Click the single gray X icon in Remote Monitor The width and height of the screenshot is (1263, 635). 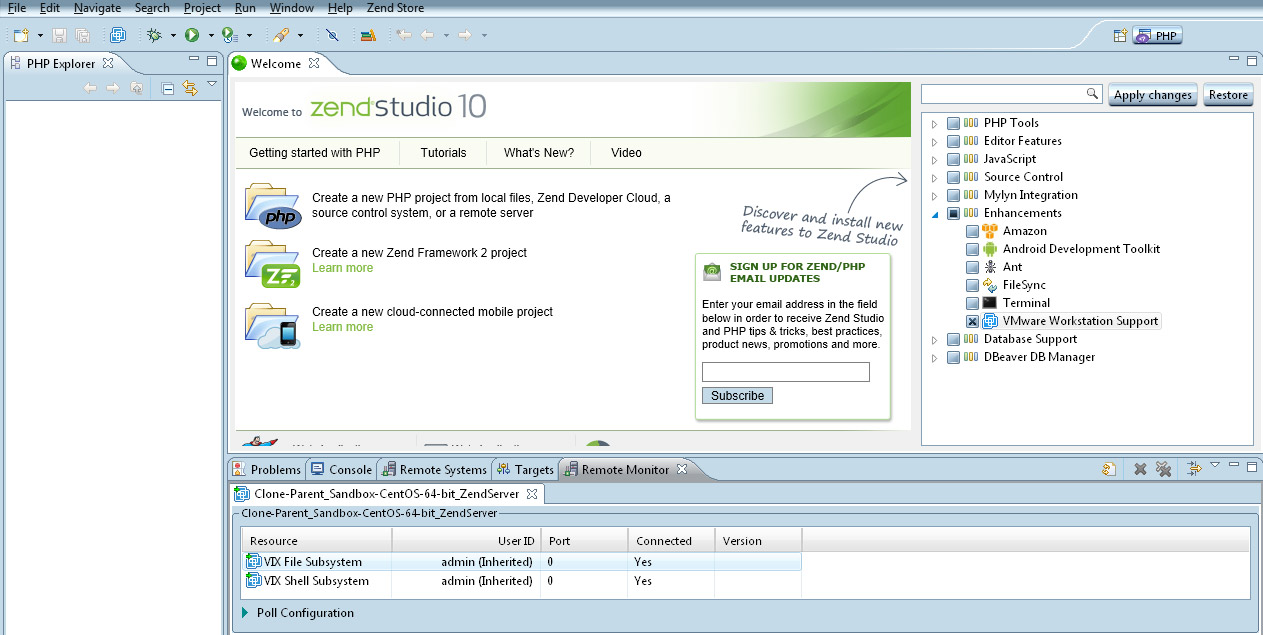[x=1140, y=469]
